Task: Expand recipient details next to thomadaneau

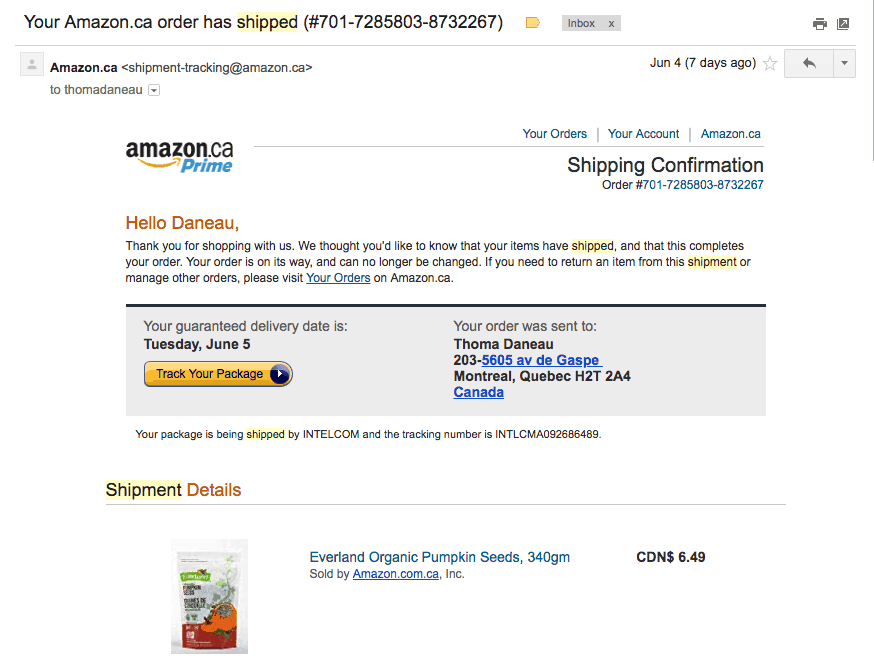Action: pyautogui.click(x=154, y=90)
